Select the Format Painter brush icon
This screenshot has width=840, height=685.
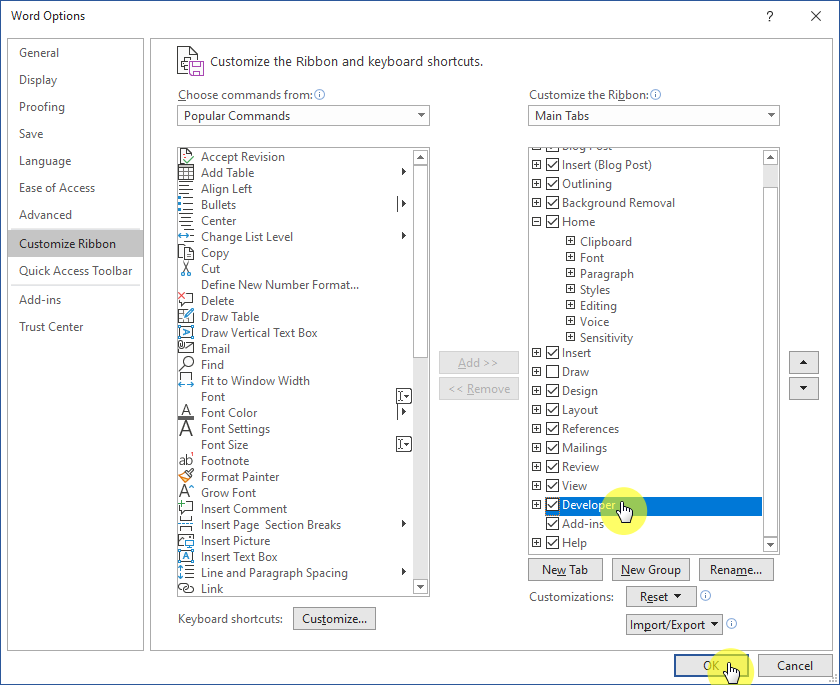(x=186, y=476)
